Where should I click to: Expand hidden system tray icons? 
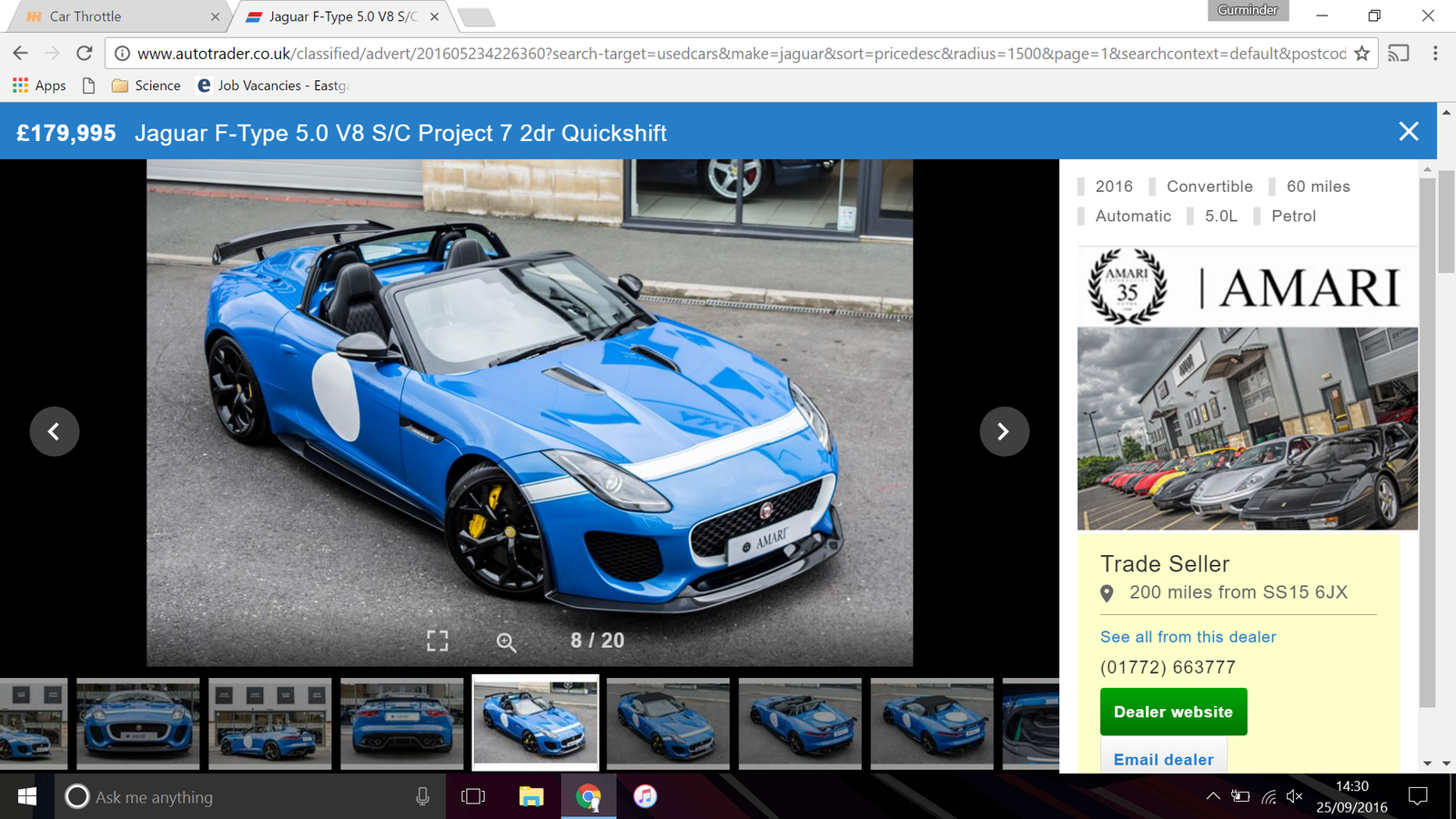[x=1213, y=796]
